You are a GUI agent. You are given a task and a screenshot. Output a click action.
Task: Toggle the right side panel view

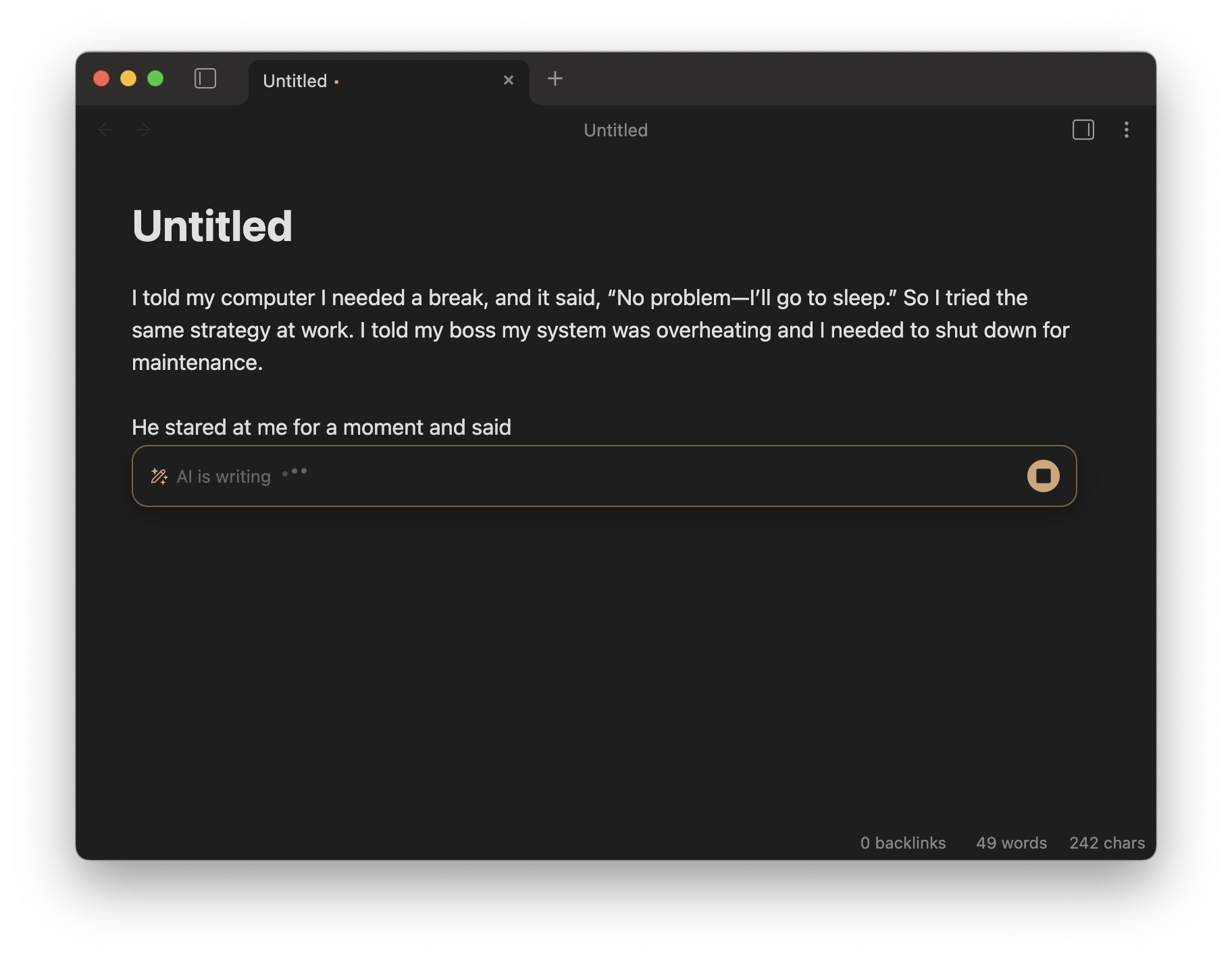pyautogui.click(x=1082, y=130)
